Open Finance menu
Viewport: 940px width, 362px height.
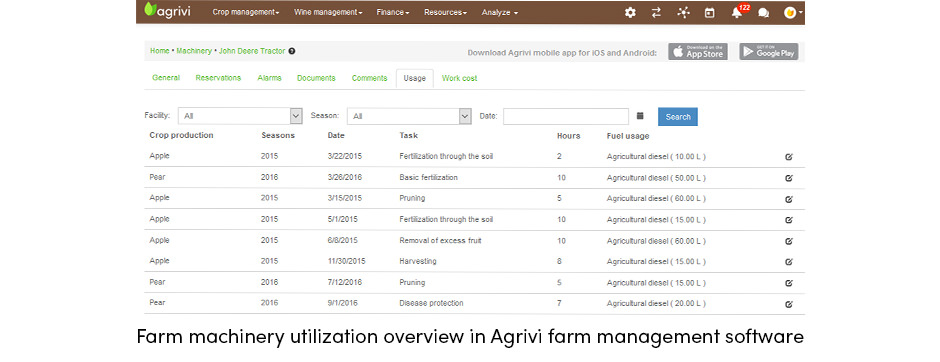[393, 12]
